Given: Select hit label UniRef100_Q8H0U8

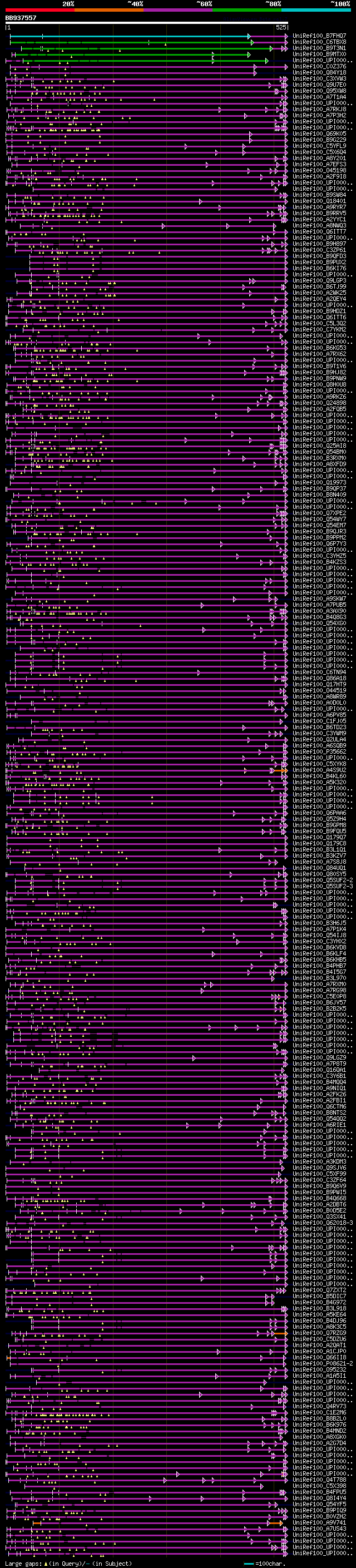Looking at the screenshot, I should pos(319,384).
